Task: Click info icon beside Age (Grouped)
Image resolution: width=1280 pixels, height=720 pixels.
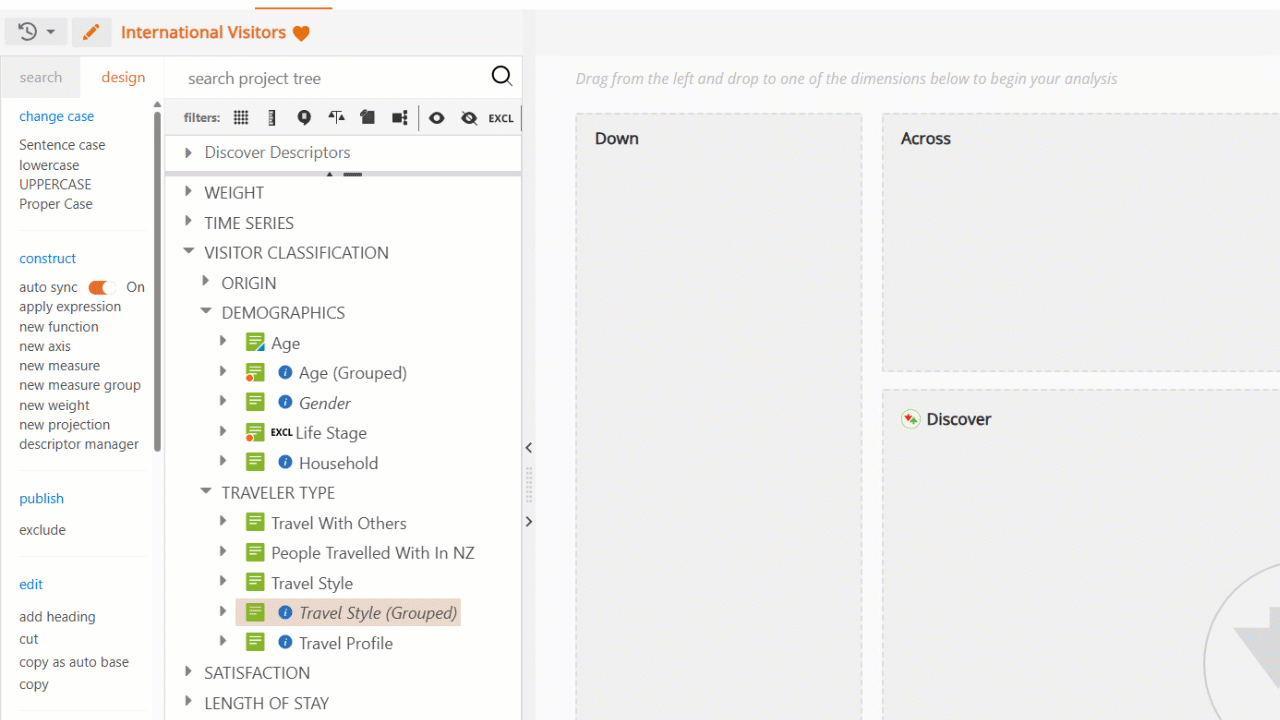Action: tap(285, 372)
